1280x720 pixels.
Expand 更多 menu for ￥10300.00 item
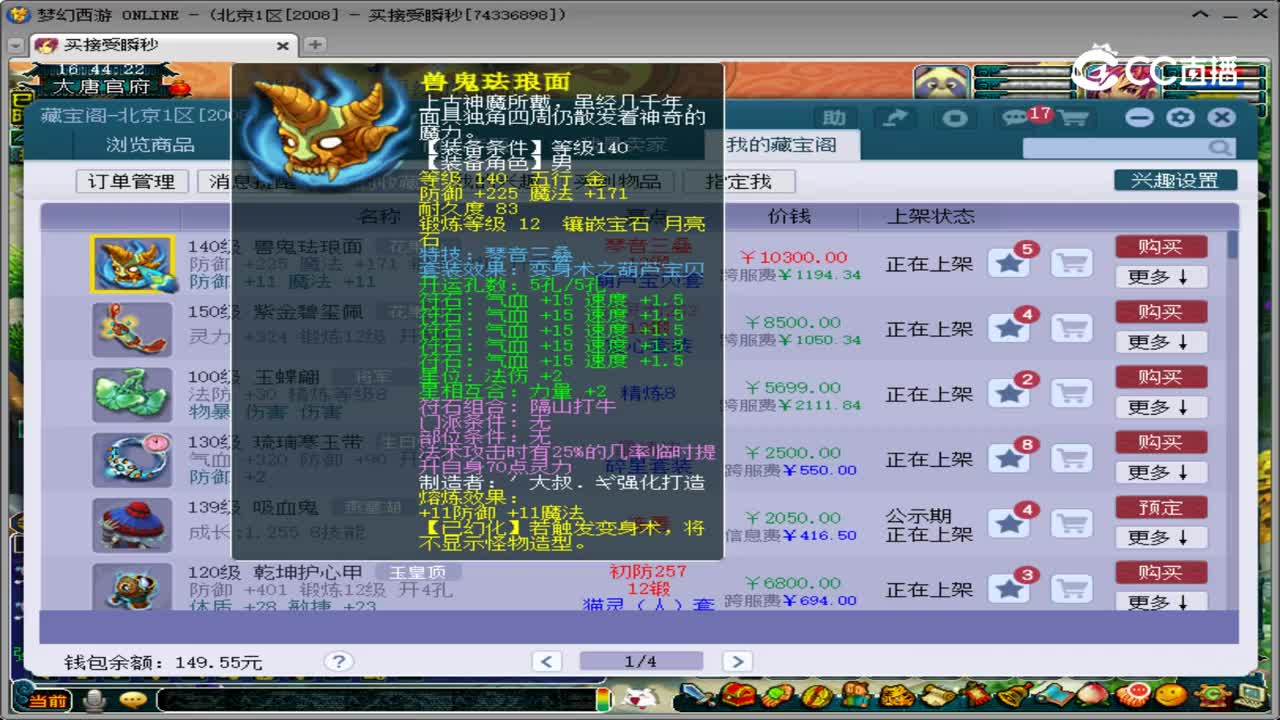(1161, 277)
